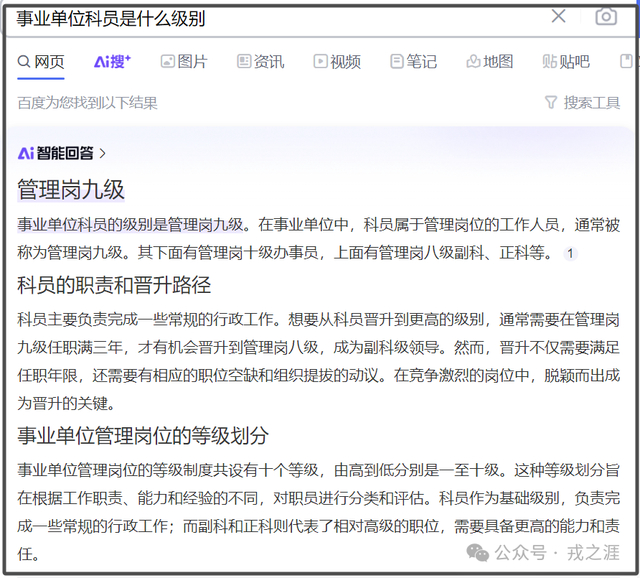The image size is (640, 578).
Task: Clear the search box with the X icon
Action: point(558,16)
